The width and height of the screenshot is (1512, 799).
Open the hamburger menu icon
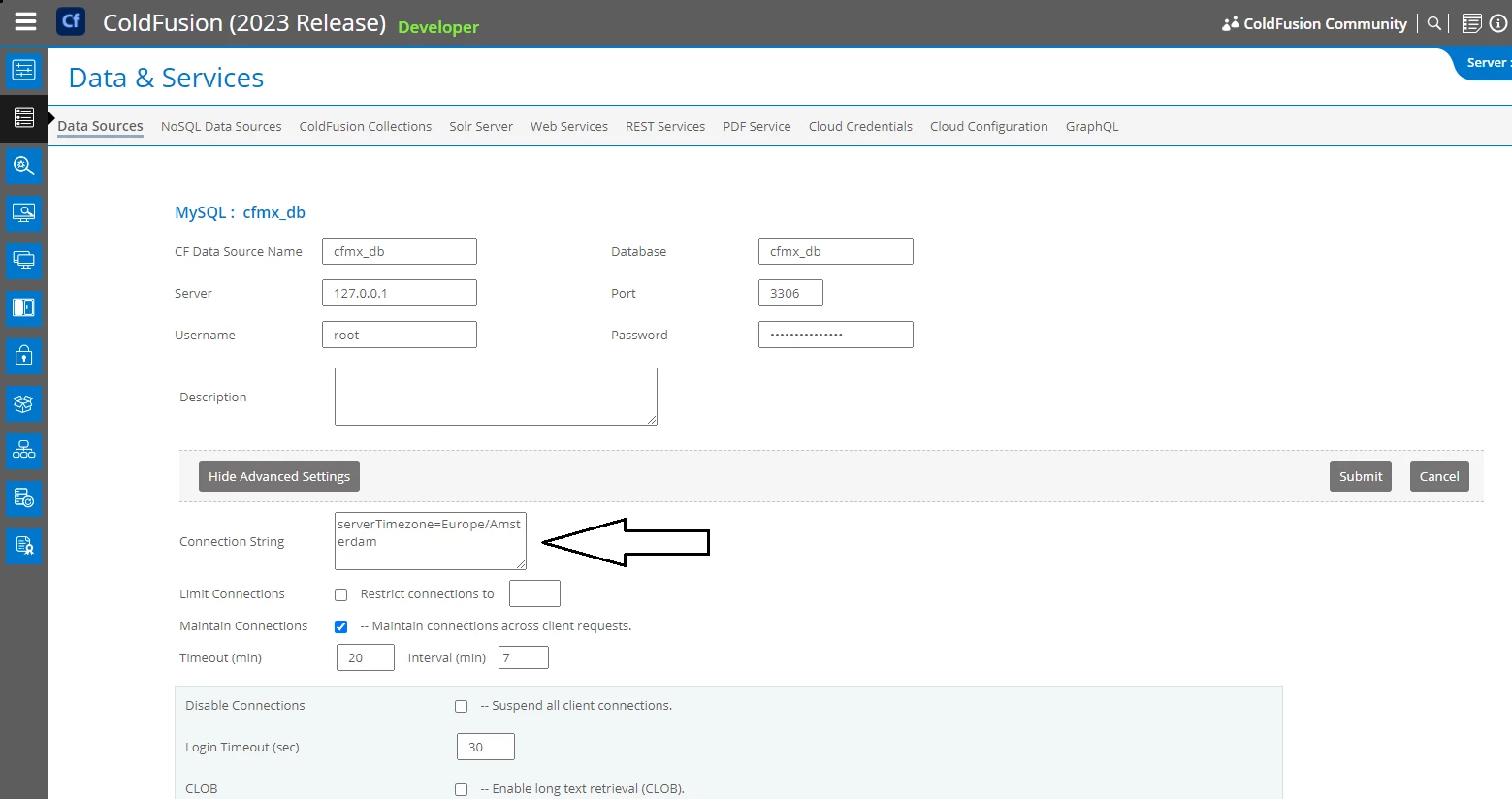25,21
